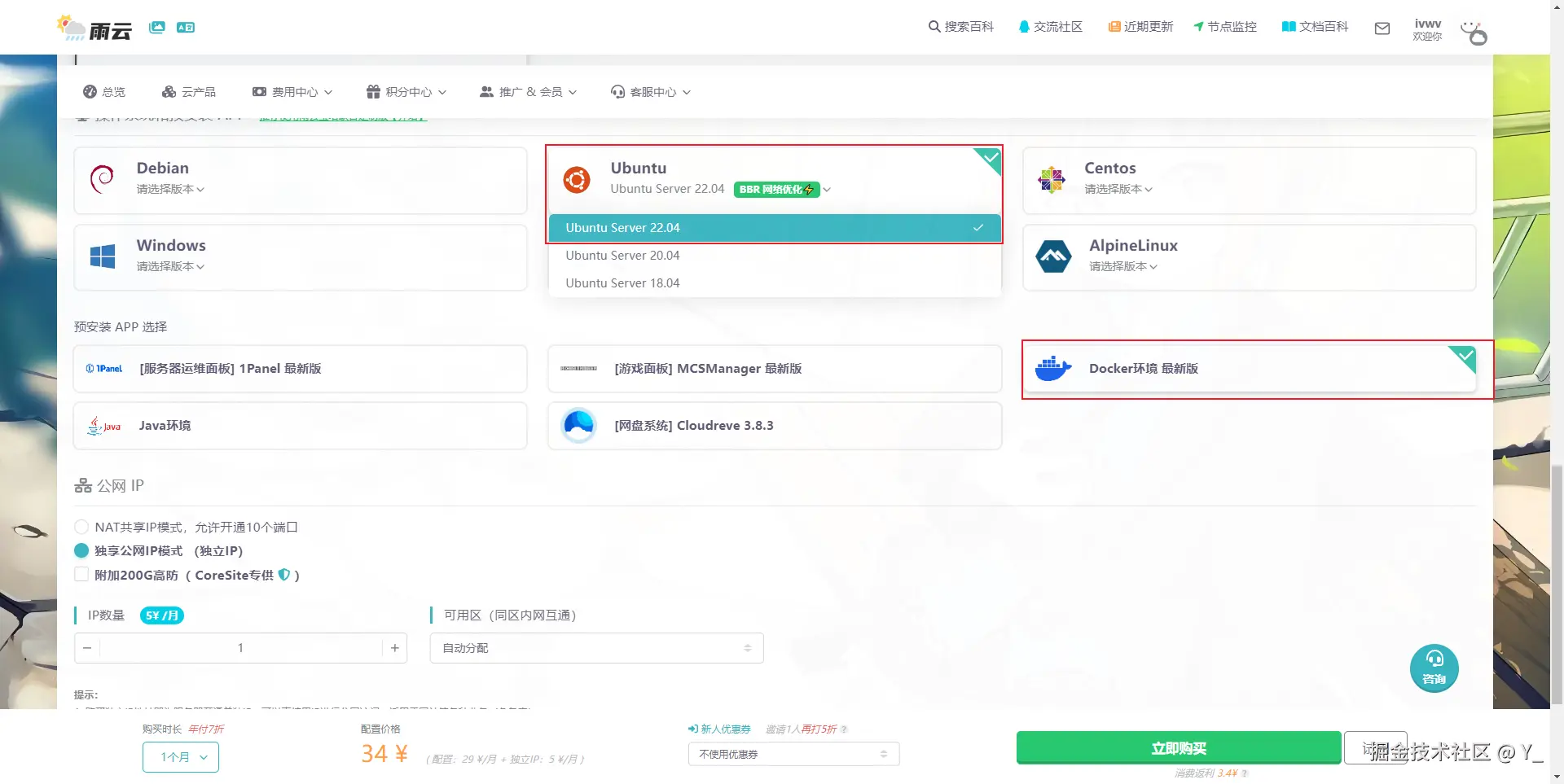Click the Rainyun logo
1564x784 pixels.
[x=94, y=27]
